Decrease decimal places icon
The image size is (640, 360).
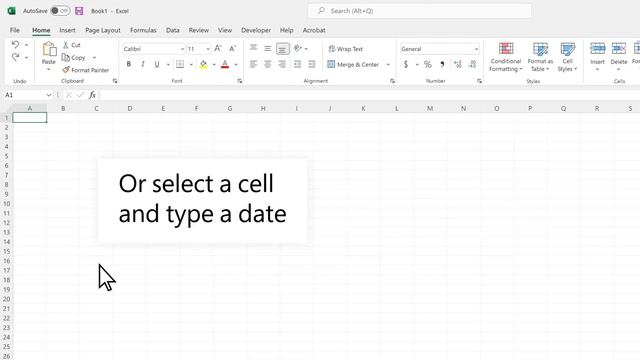point(472,64)
